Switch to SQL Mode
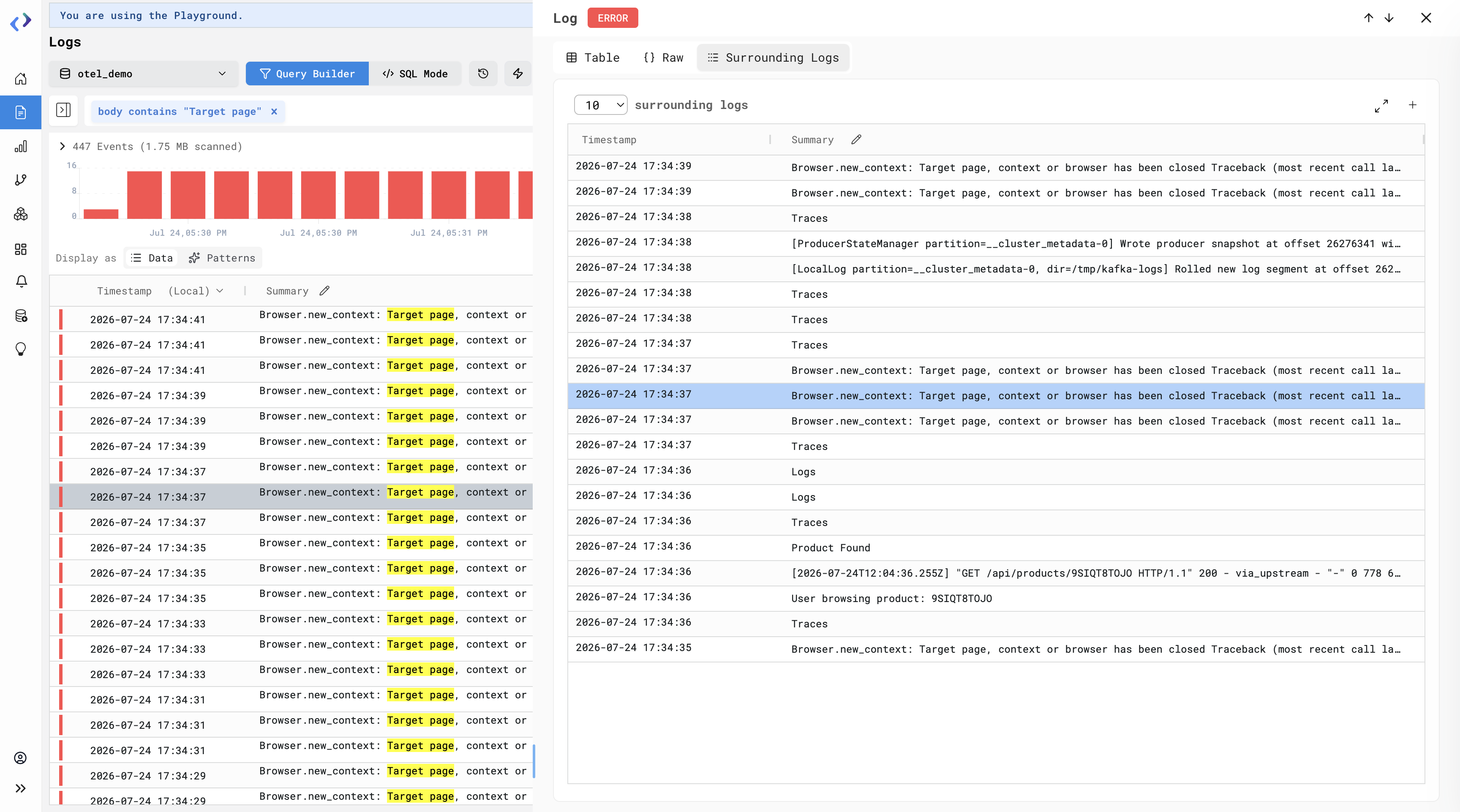1460x812 pixels. point(415,74)
